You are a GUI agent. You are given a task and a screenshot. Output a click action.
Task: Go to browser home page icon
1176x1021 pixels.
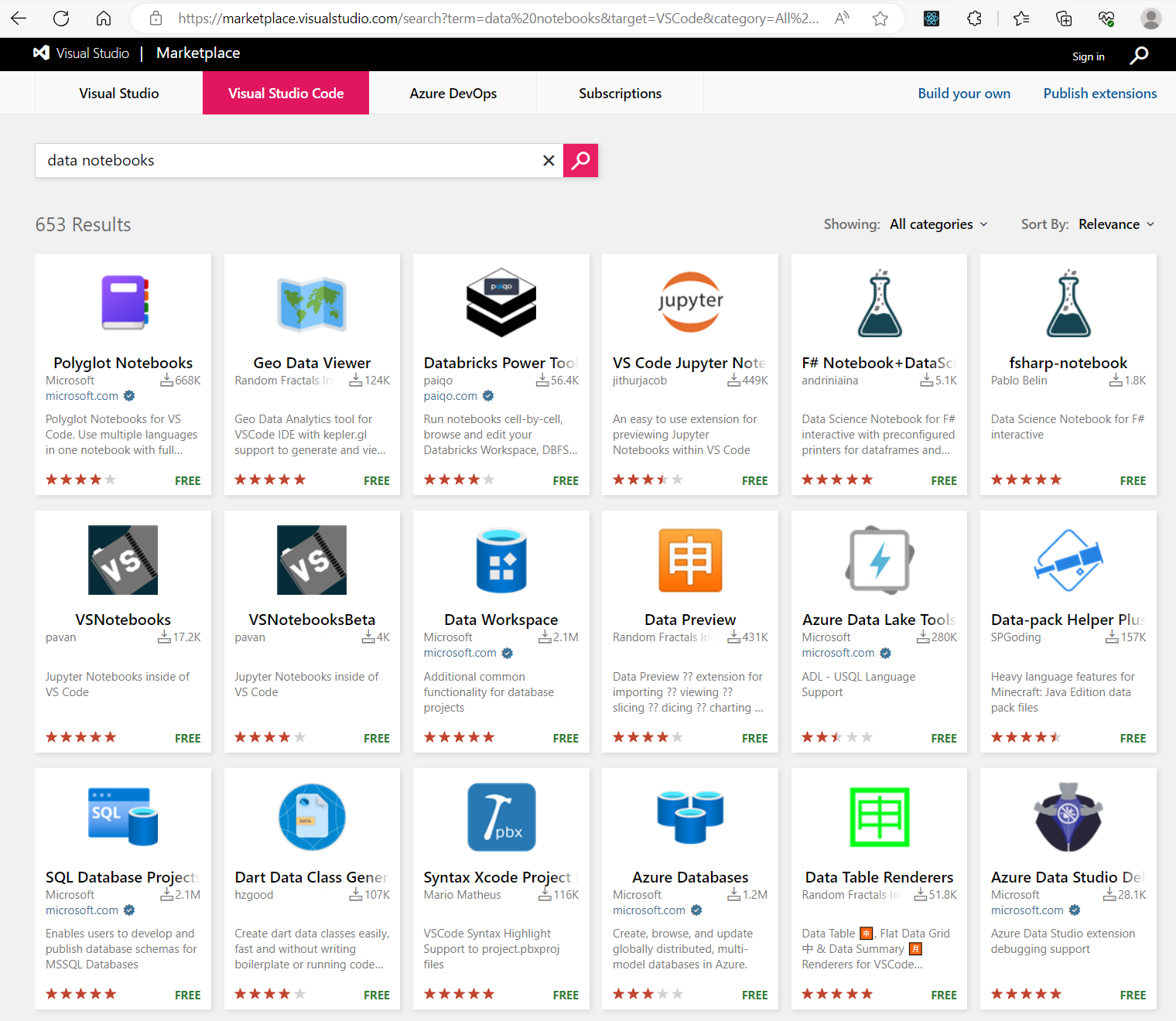(x=104, y=19)
